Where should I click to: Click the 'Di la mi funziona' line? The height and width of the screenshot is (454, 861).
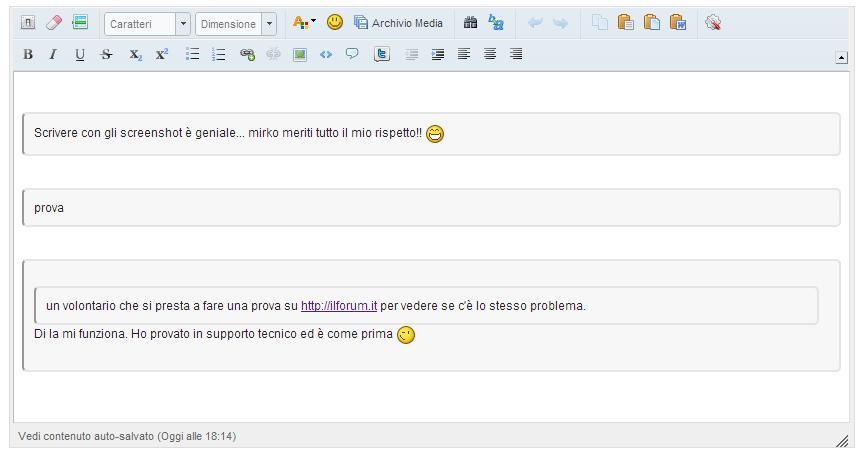(213, 334)
